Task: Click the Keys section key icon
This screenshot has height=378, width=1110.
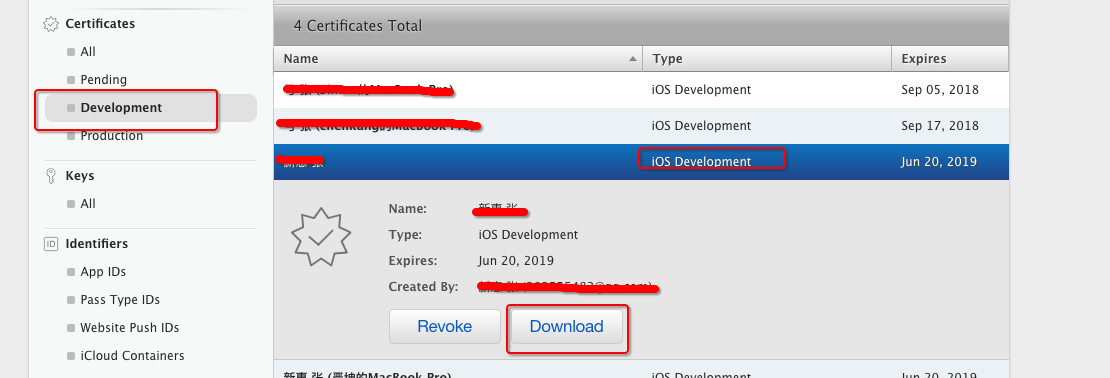Action: pos(50,176)
